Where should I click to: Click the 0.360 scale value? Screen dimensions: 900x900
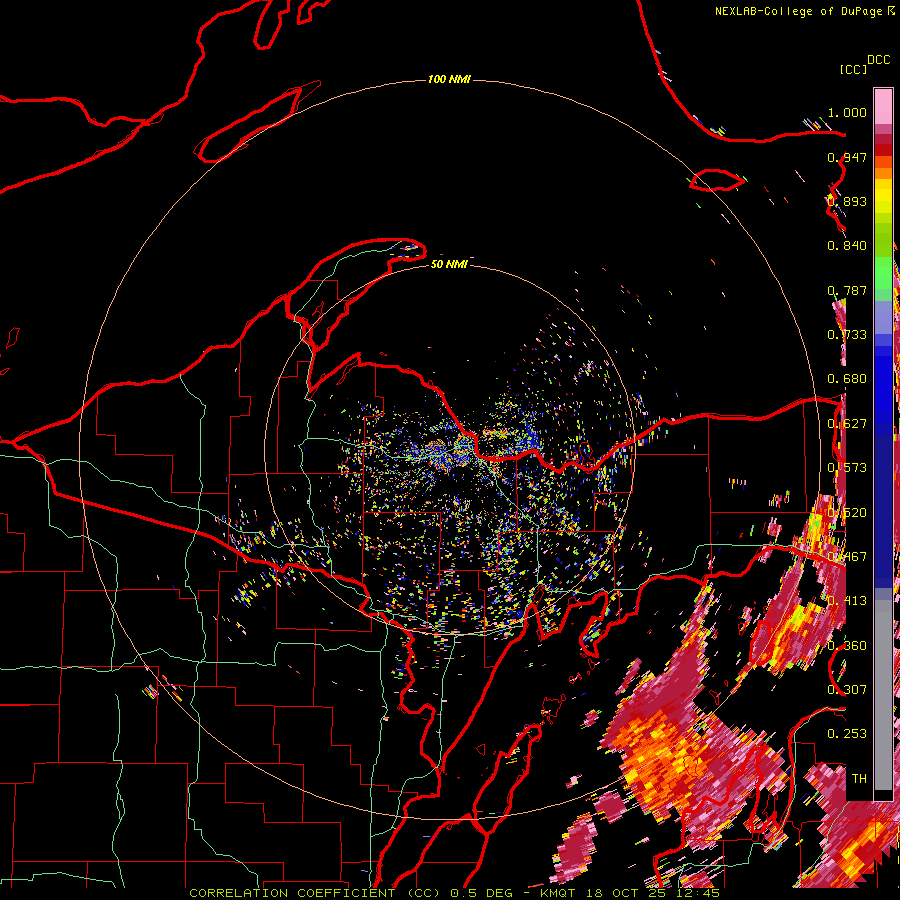pyautogui.click(x=847, y=646)
